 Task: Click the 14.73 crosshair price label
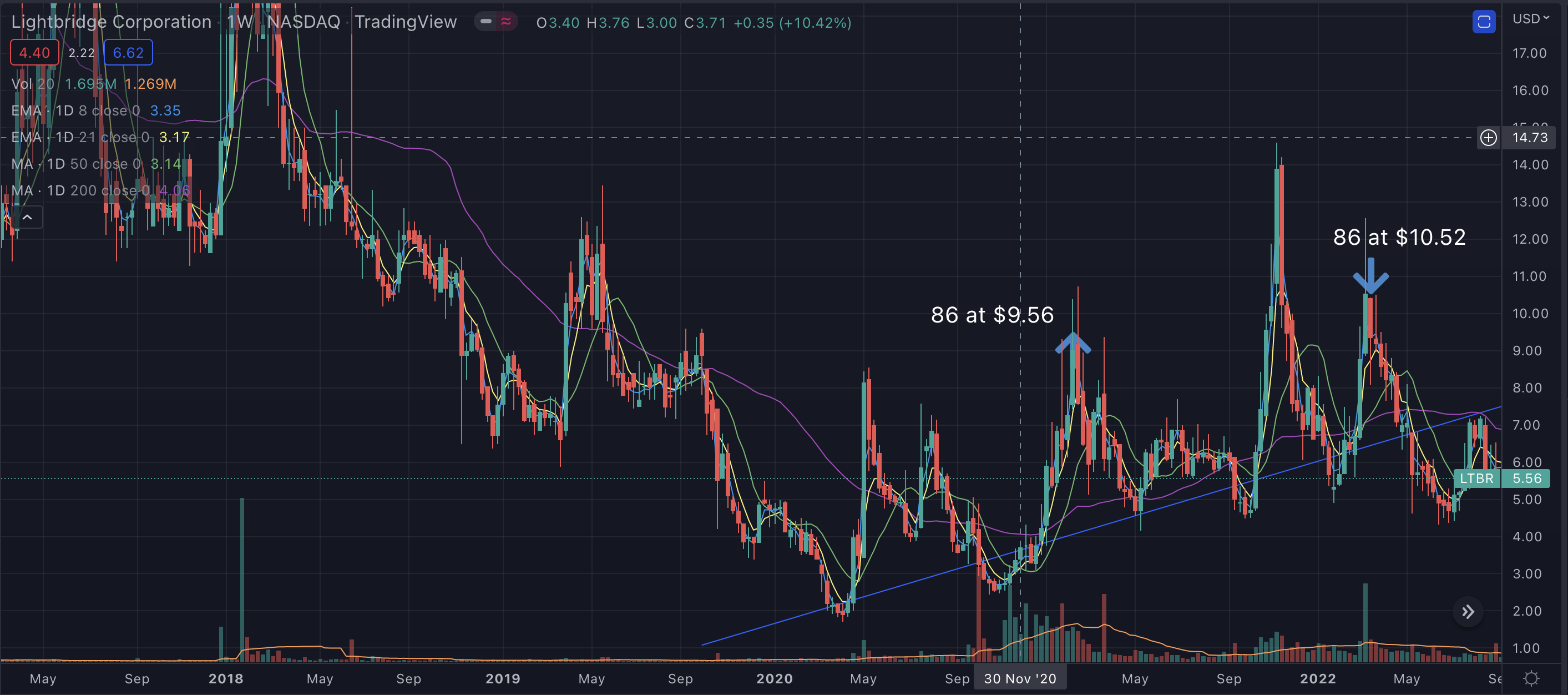point(1530,138)
